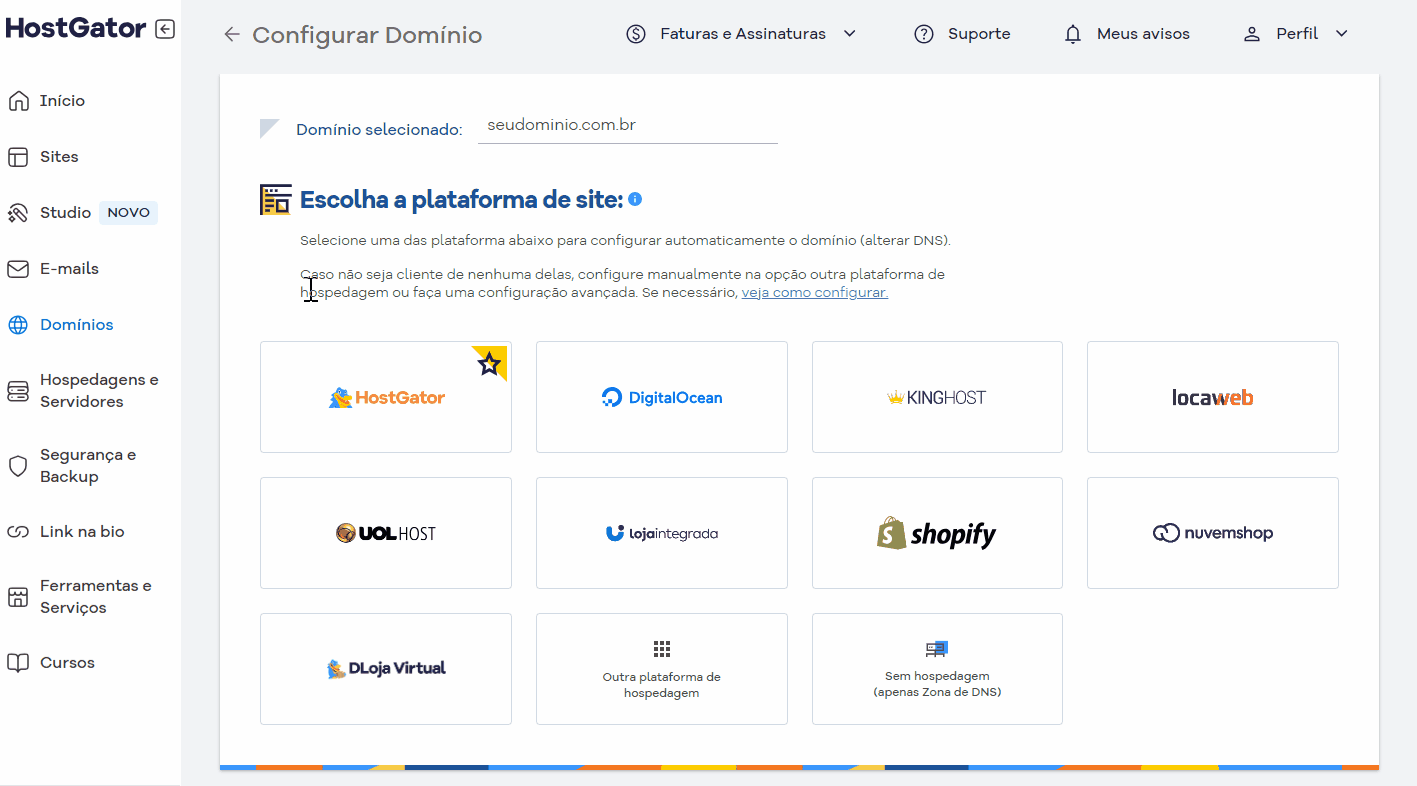The image size is (1417, 786).
Task: Open Sites in the sidebar
Action: pyautogui.click(x=59, y=157)
